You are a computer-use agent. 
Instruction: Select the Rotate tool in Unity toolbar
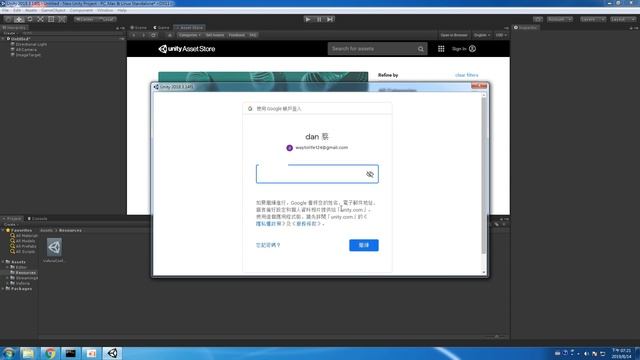click(29, 19)
